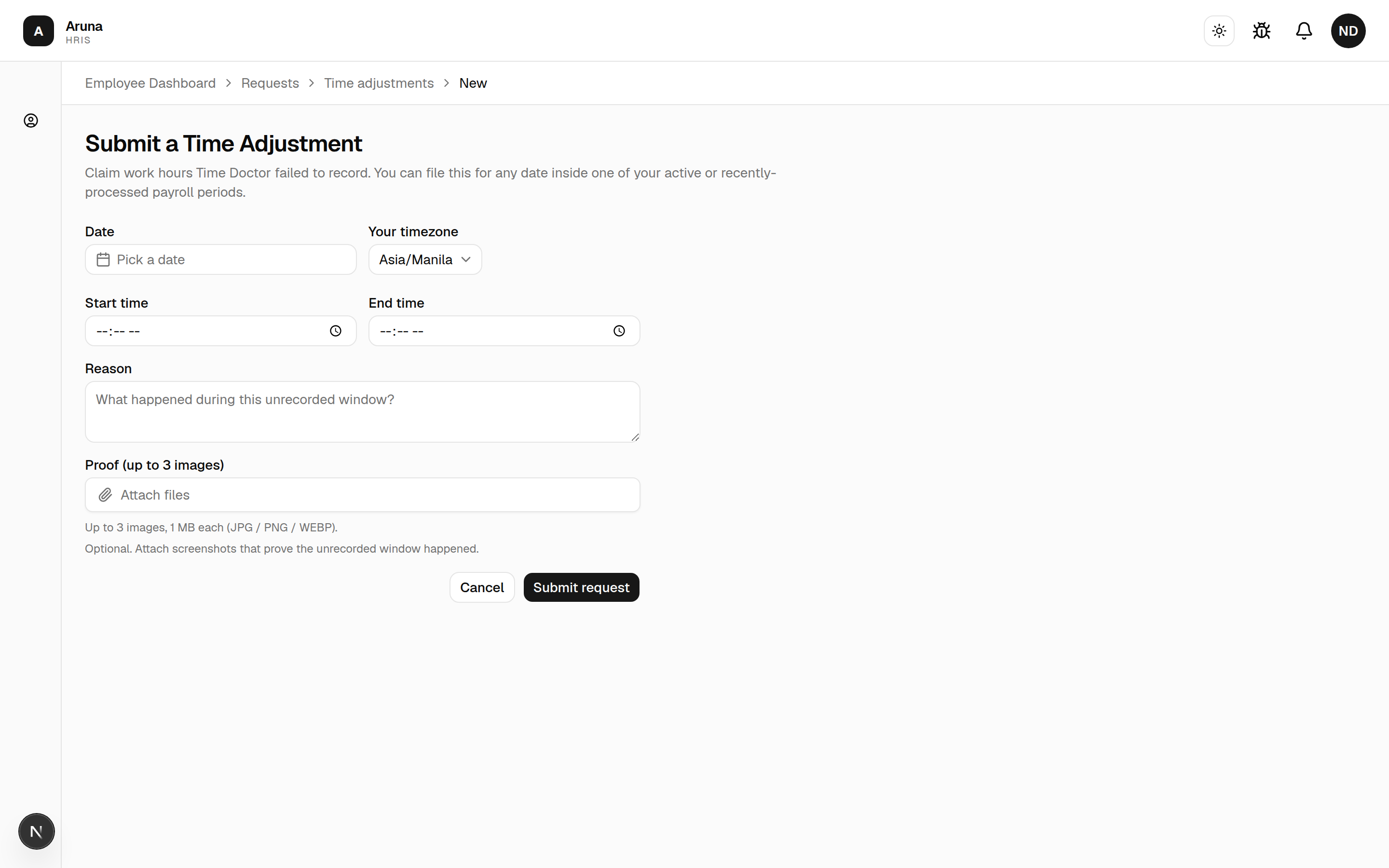Open the Next.js dev tools N badge
The height and width of the screenshot is (868, 1389).
click(37, 831)
